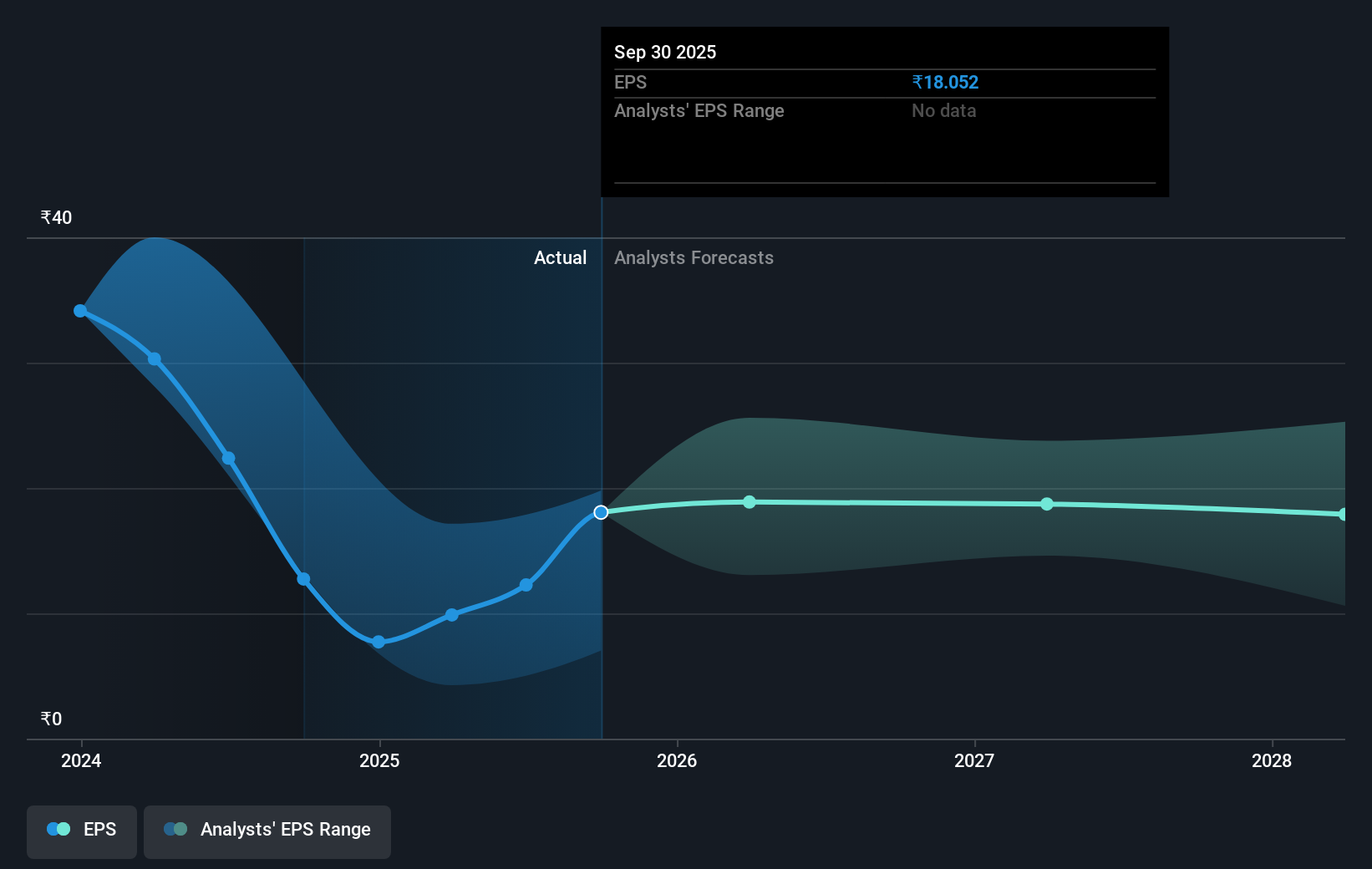Viewport: 1372px width, 869px height.
Task: Click the last forecast point past 2028
Action: tap(1344, 515)
